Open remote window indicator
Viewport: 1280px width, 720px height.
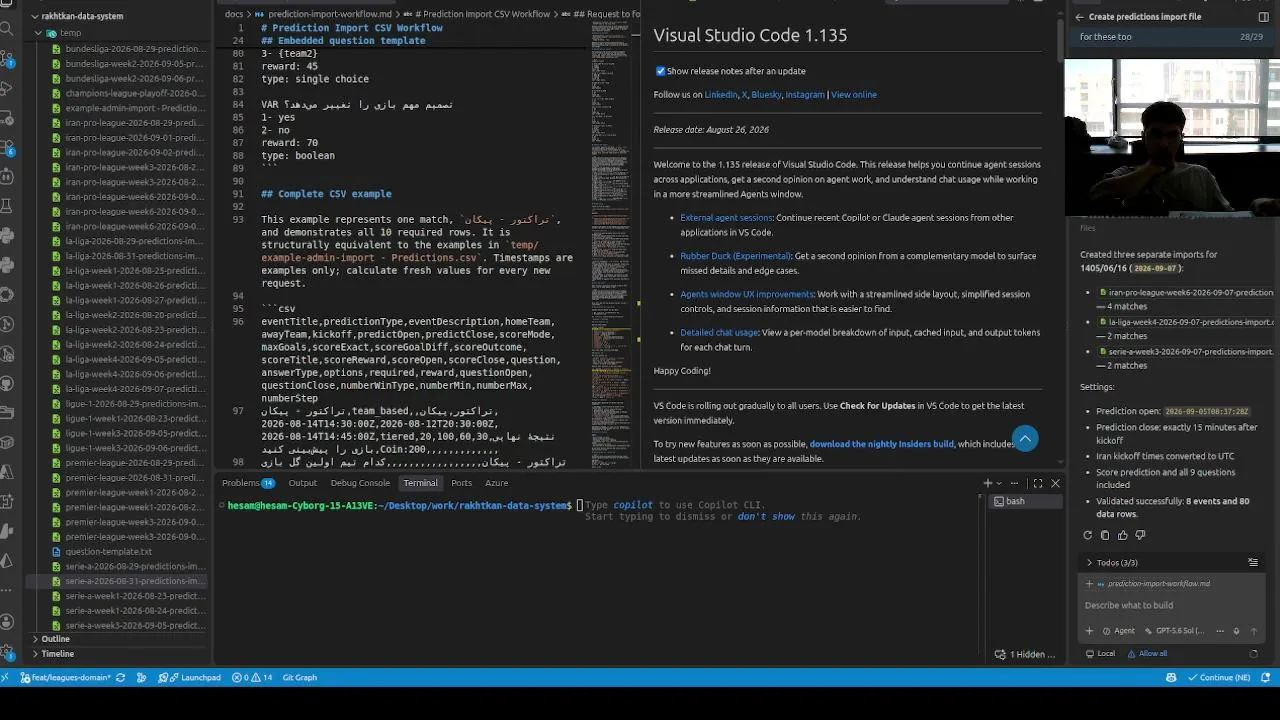click(x=5, y=678)
